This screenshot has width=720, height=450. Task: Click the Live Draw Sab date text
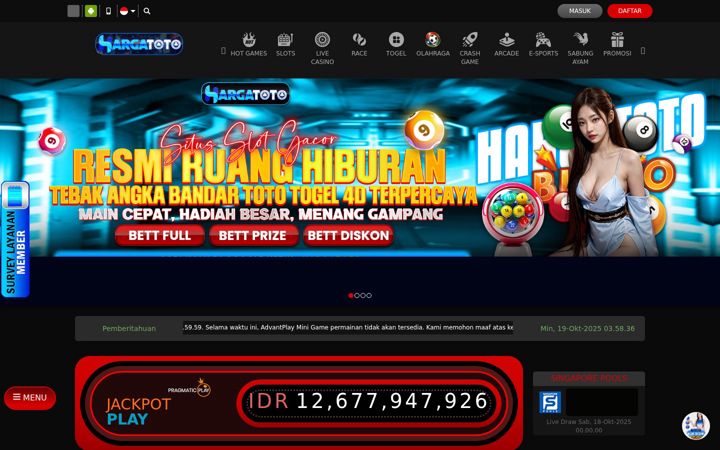point(589,426)
